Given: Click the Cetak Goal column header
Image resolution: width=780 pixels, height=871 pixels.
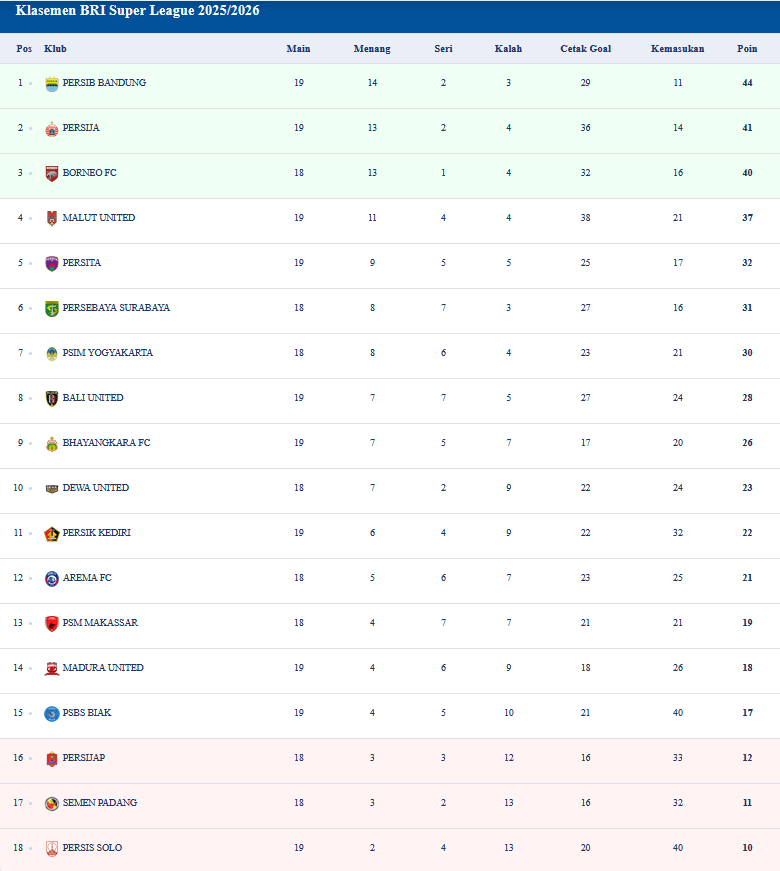Looking at the screenshot, I should [x=586, y=49].
